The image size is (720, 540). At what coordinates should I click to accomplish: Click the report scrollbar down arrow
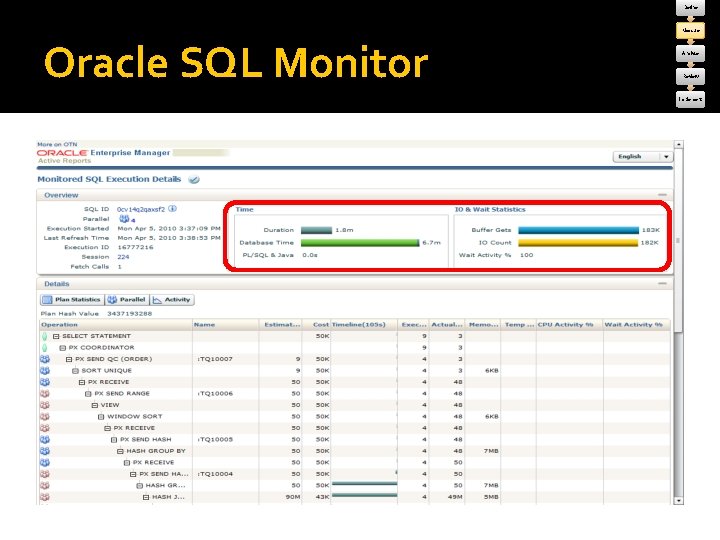679,501
